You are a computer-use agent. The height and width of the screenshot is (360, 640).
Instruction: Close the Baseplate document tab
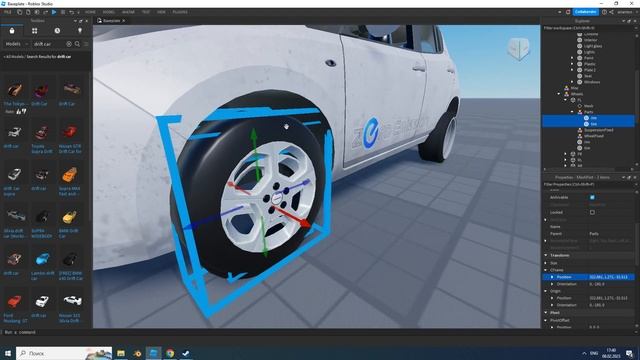124,20
